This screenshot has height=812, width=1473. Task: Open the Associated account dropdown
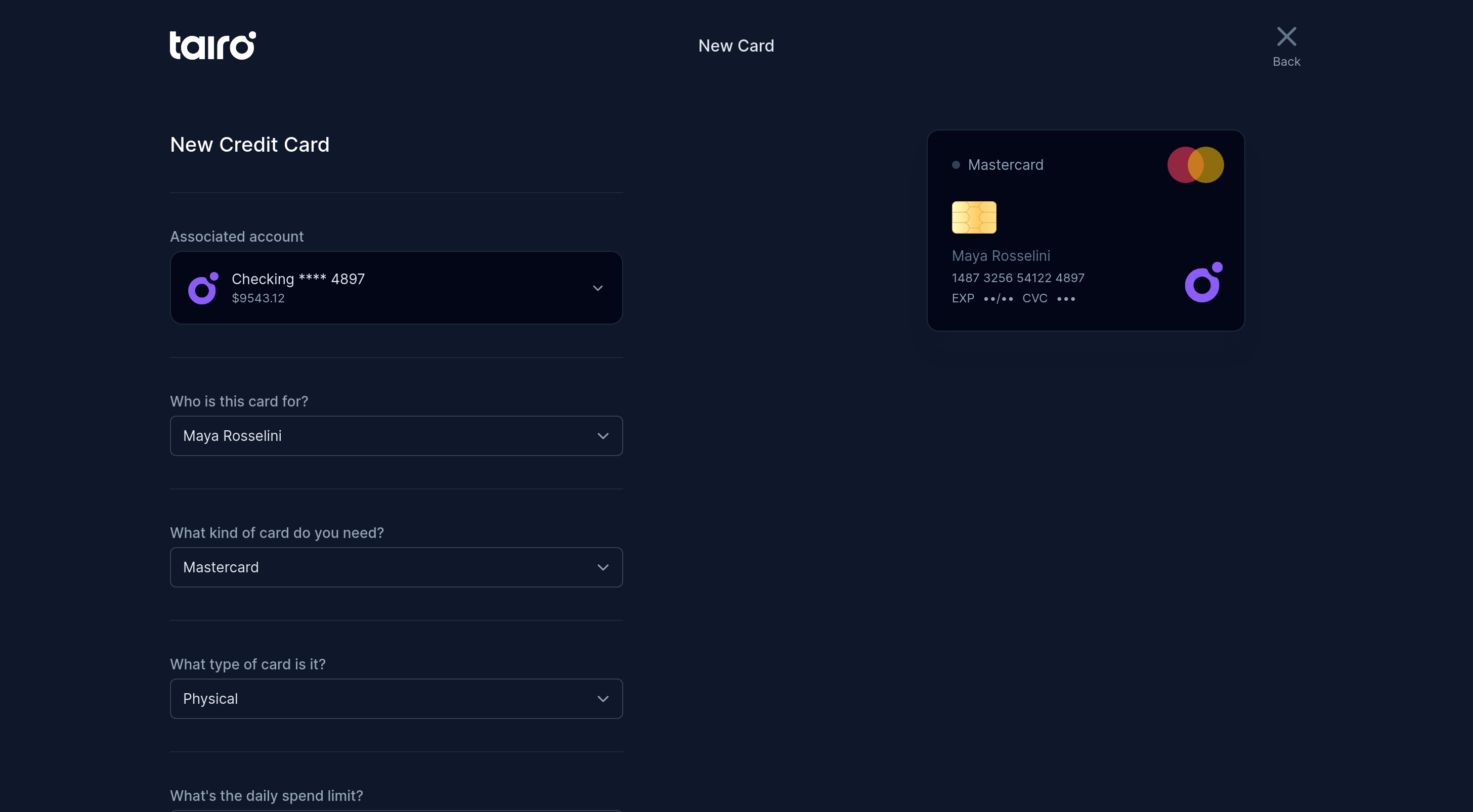pyautogui.click(x=396, y=287)
